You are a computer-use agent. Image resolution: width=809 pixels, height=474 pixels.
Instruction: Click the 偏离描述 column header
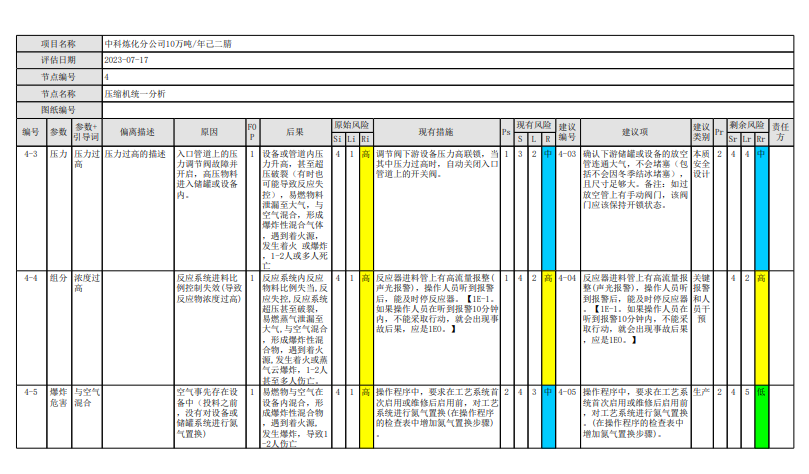[137, 132]
